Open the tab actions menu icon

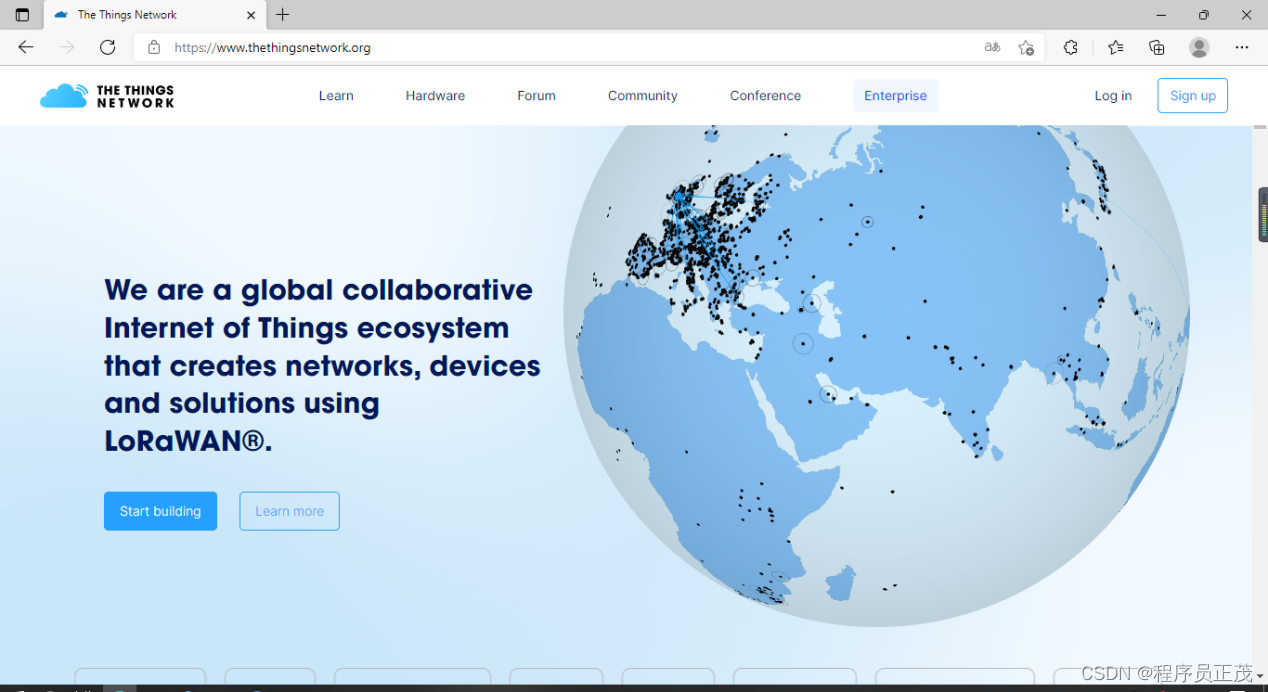pyautogui.click(x=22, y=15)
